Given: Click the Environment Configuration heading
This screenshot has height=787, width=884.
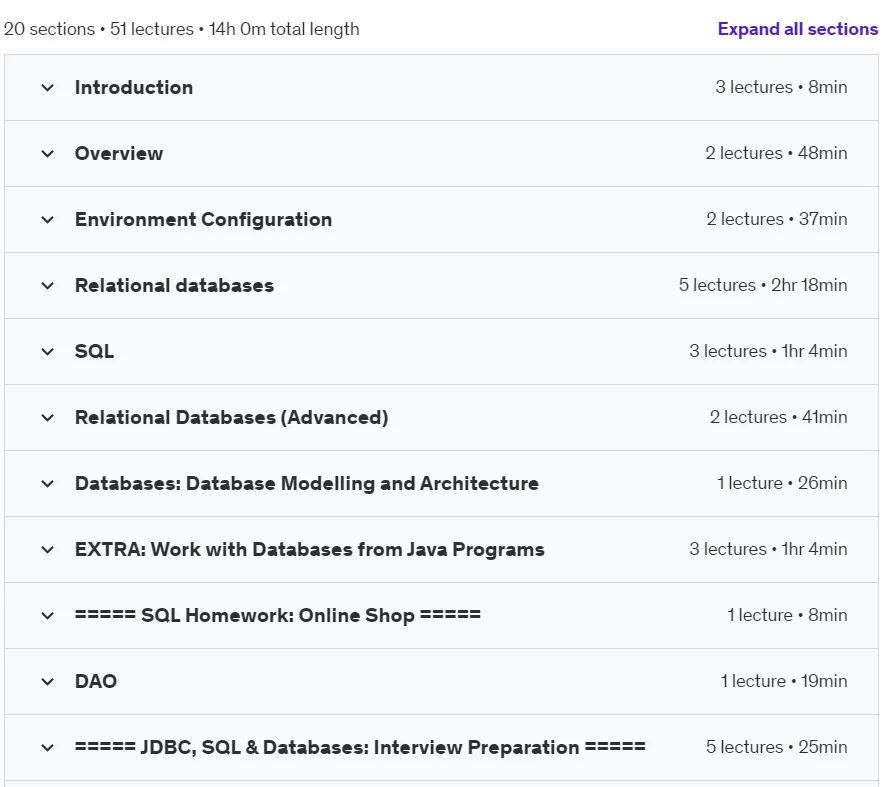Looking at the screenshot, I should 204,219.
